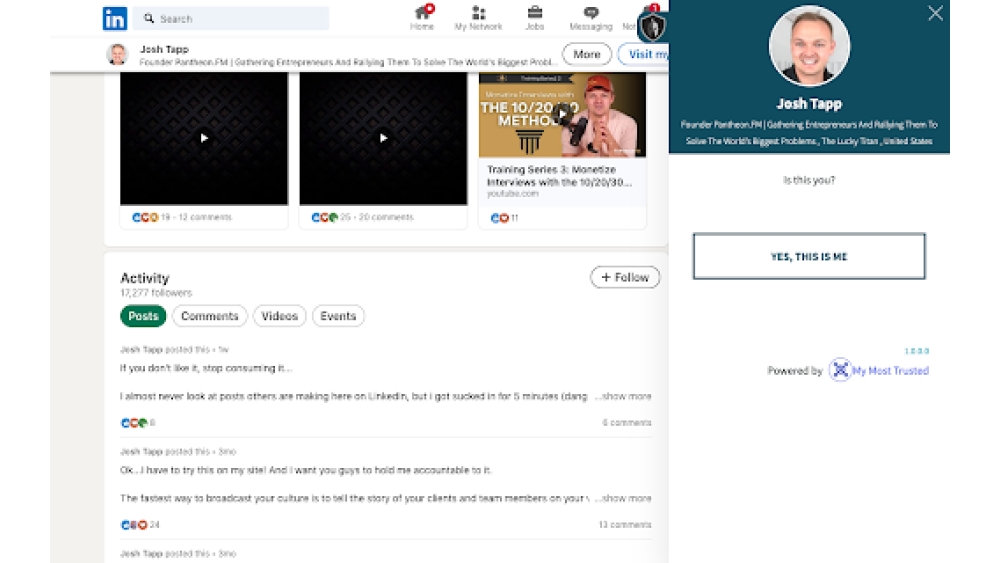Focus the LinkedIn Search field
The height and width of the screenshot is (563, 1000).
click(x=232, y=18)
